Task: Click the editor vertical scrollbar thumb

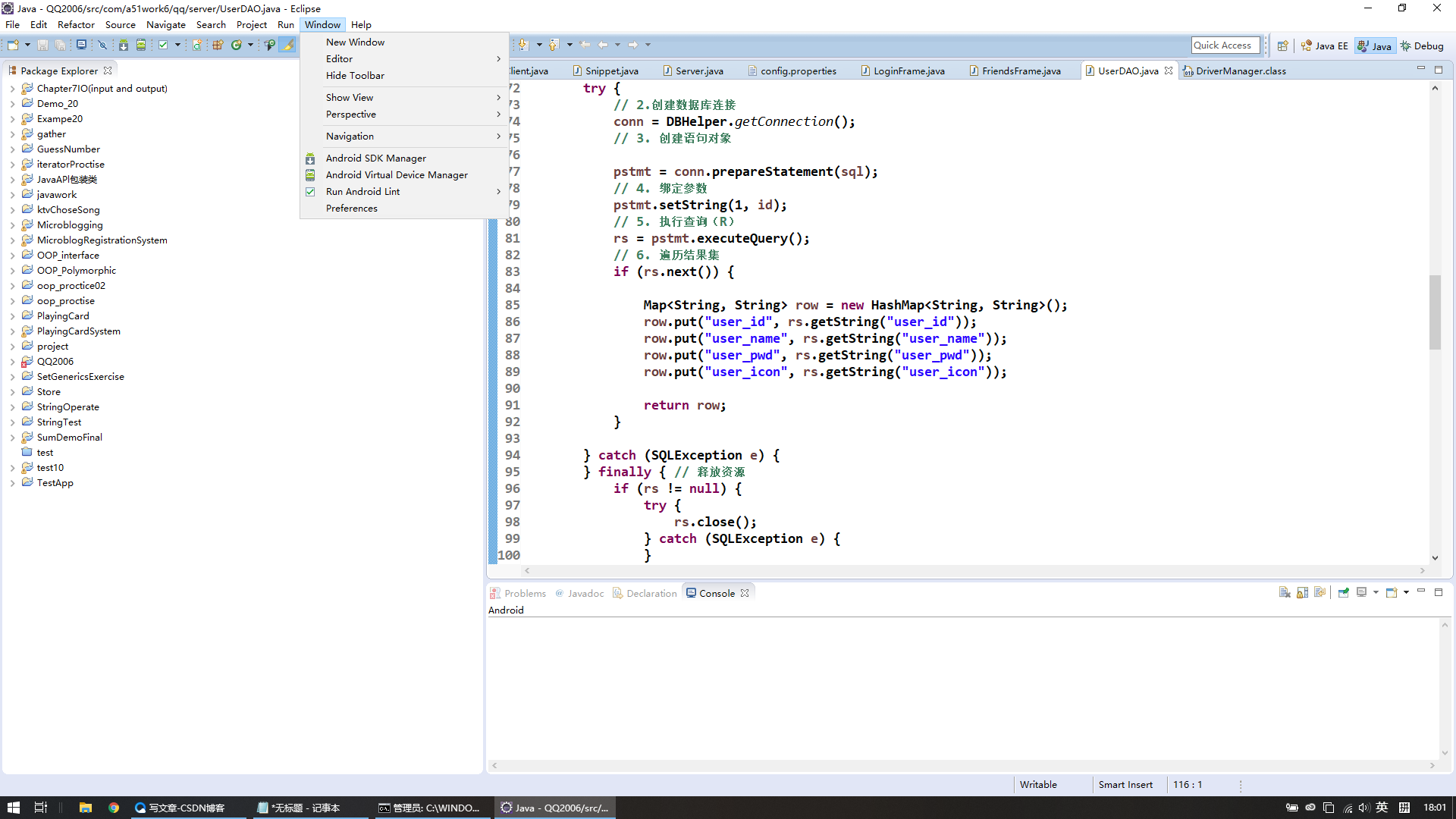Action: (x=1434, y=311)
